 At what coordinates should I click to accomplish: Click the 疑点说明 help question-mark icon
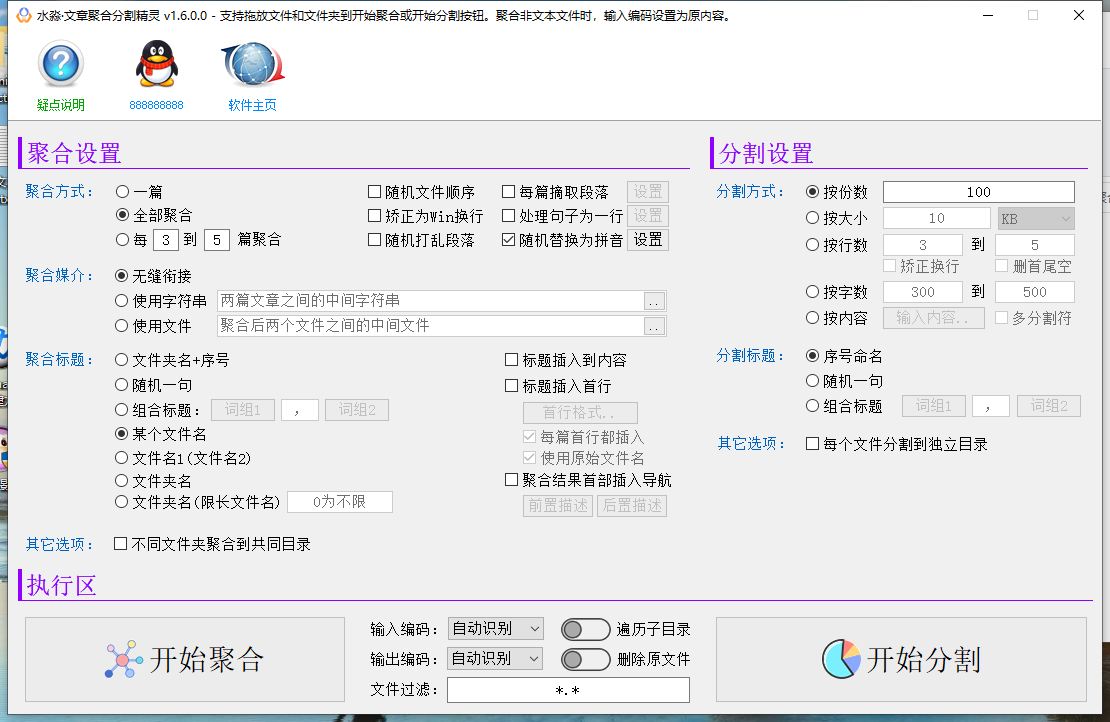tap(60, 65)
